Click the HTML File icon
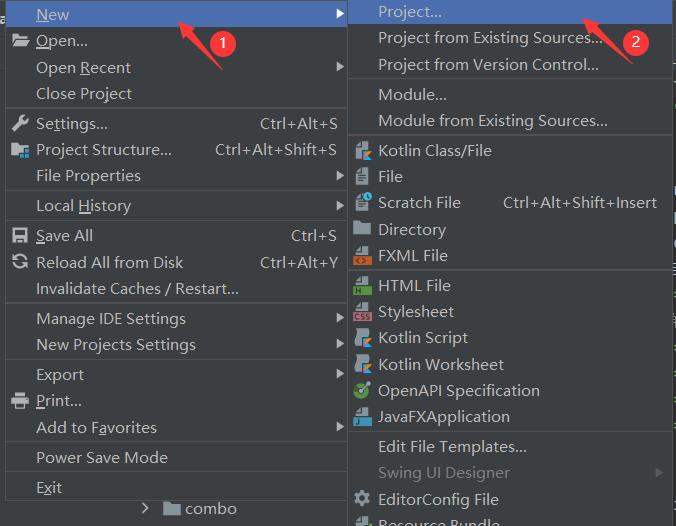Screen dimensions: 676x526 (x=362, y=285)
